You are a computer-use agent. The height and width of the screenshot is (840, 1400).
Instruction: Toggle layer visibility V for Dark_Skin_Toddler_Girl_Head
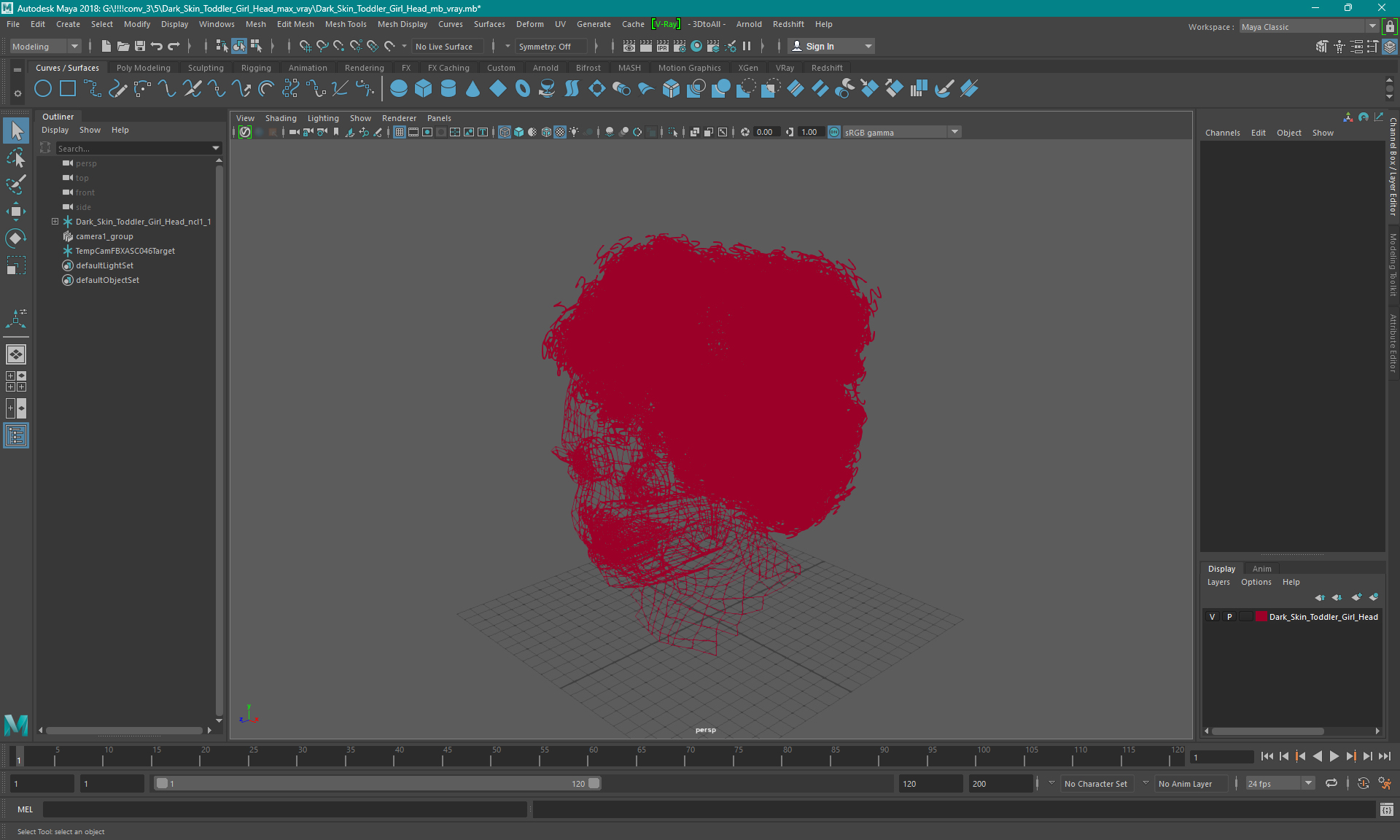click(x=1213, y=617)
